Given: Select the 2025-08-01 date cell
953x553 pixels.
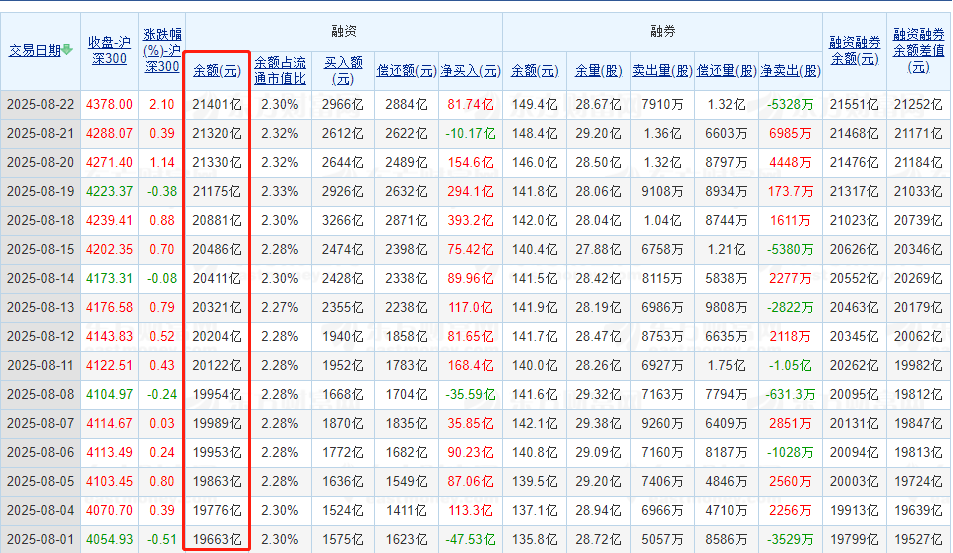Looking at the screenshot, I should coord(40,539).
